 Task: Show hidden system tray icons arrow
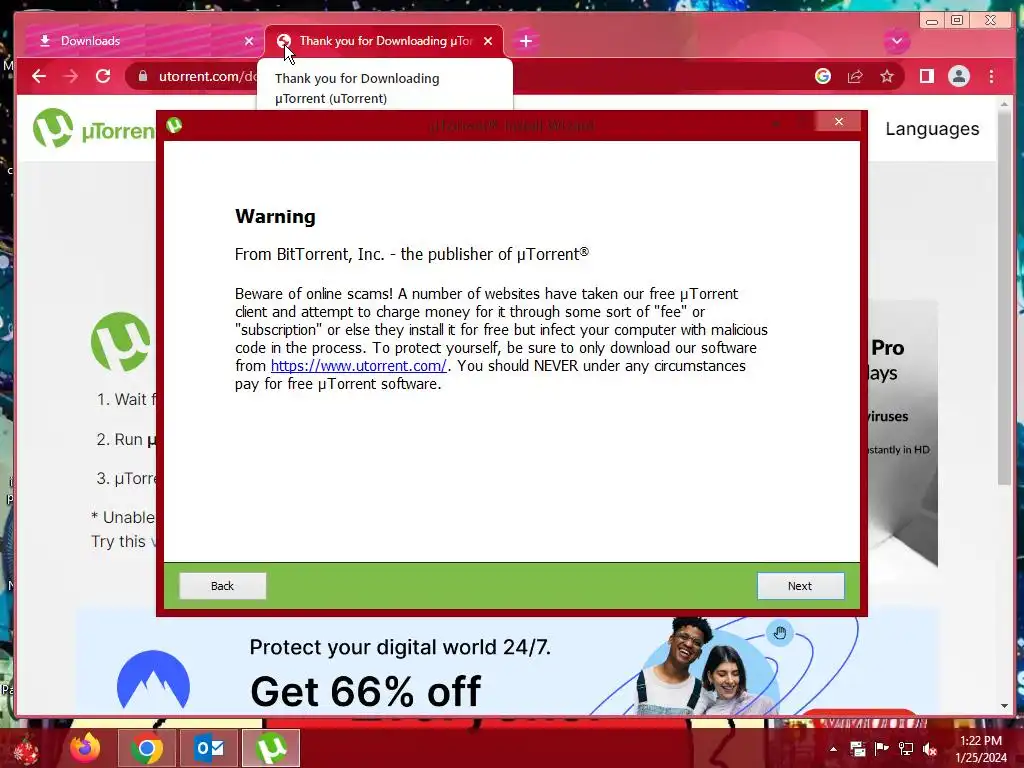(x=833, y=749)
